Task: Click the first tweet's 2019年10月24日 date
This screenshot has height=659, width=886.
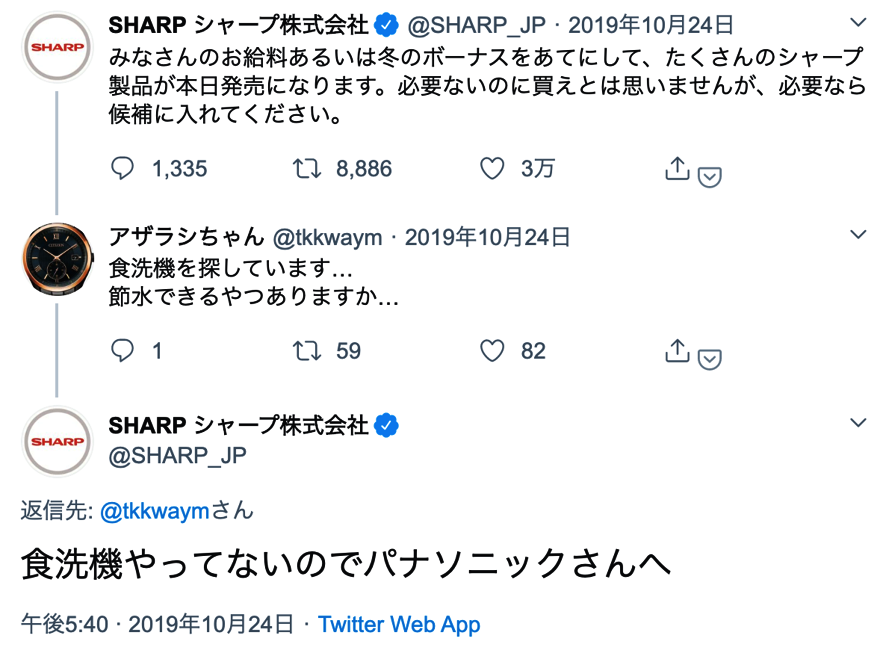Action: pyautogui.click(x=651, y=25)
